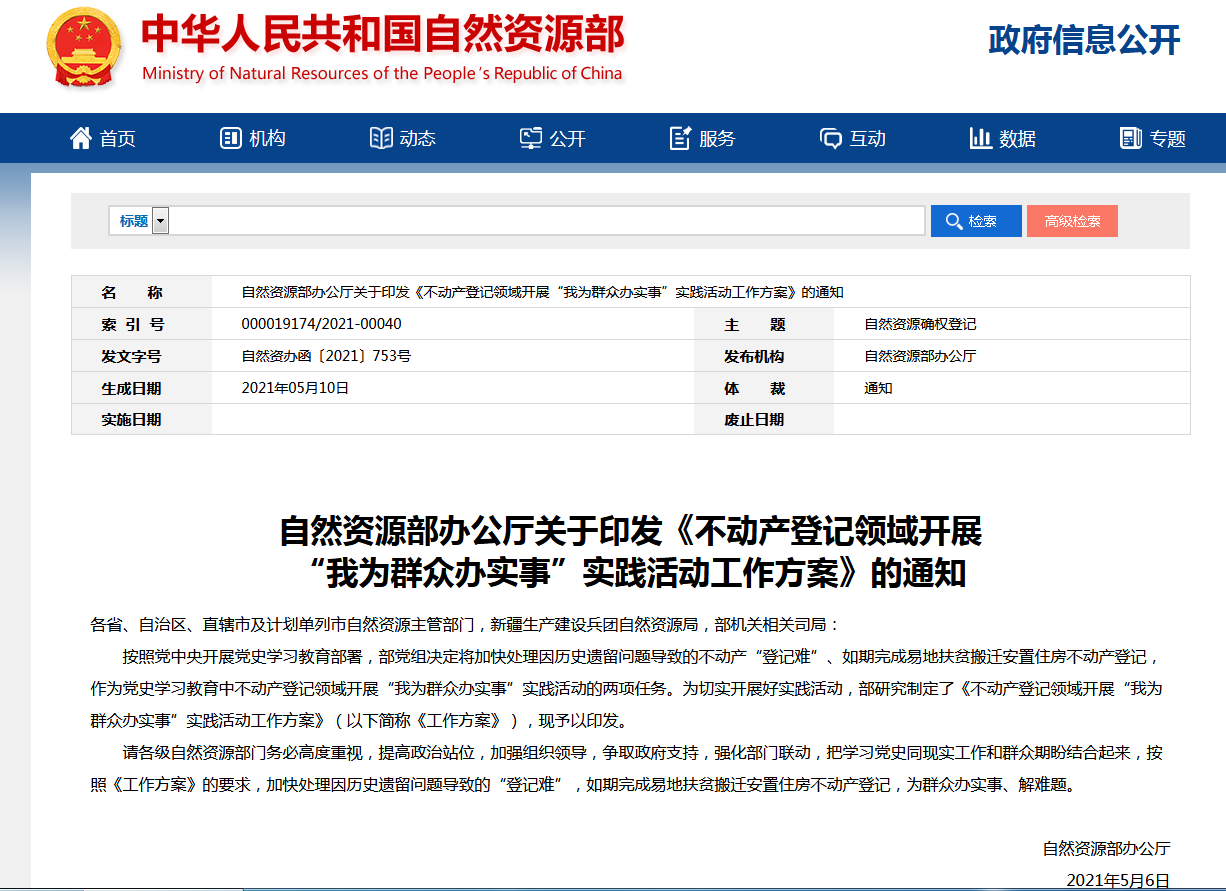Open the 数据 menu item
The width and height of the screenshot is (1226, 891).
tap(1018, 139)
